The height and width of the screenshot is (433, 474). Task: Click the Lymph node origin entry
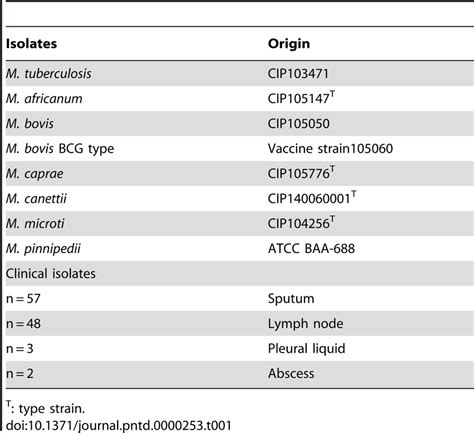coord(306,324)
